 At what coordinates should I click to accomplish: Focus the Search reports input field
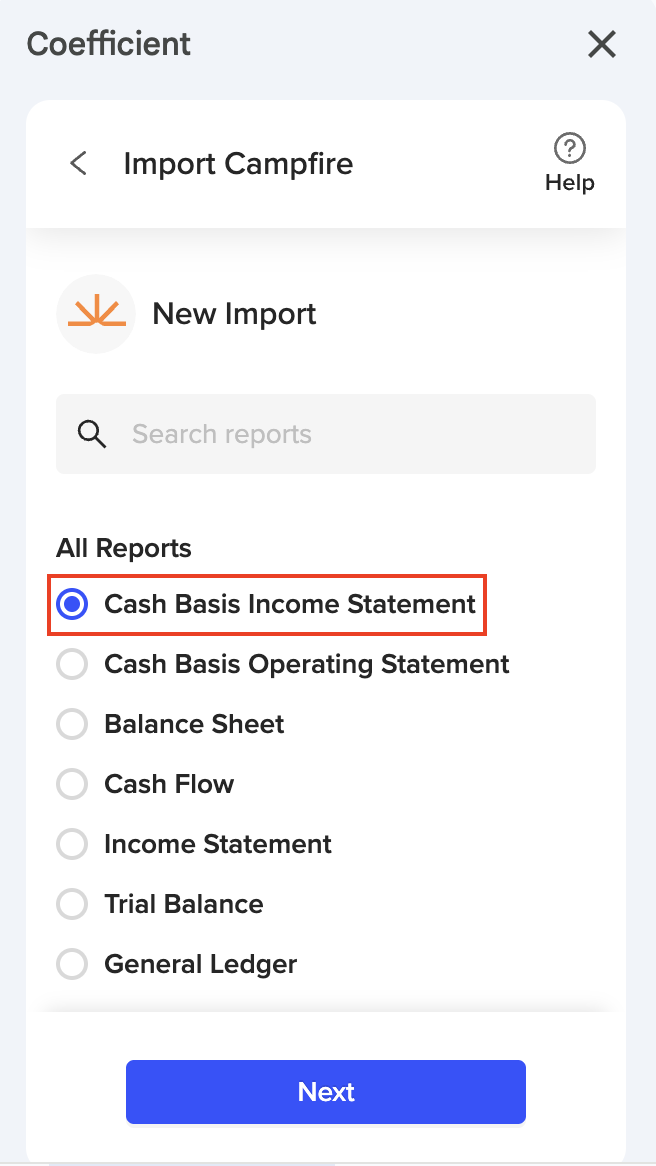(x=350, y=434)
